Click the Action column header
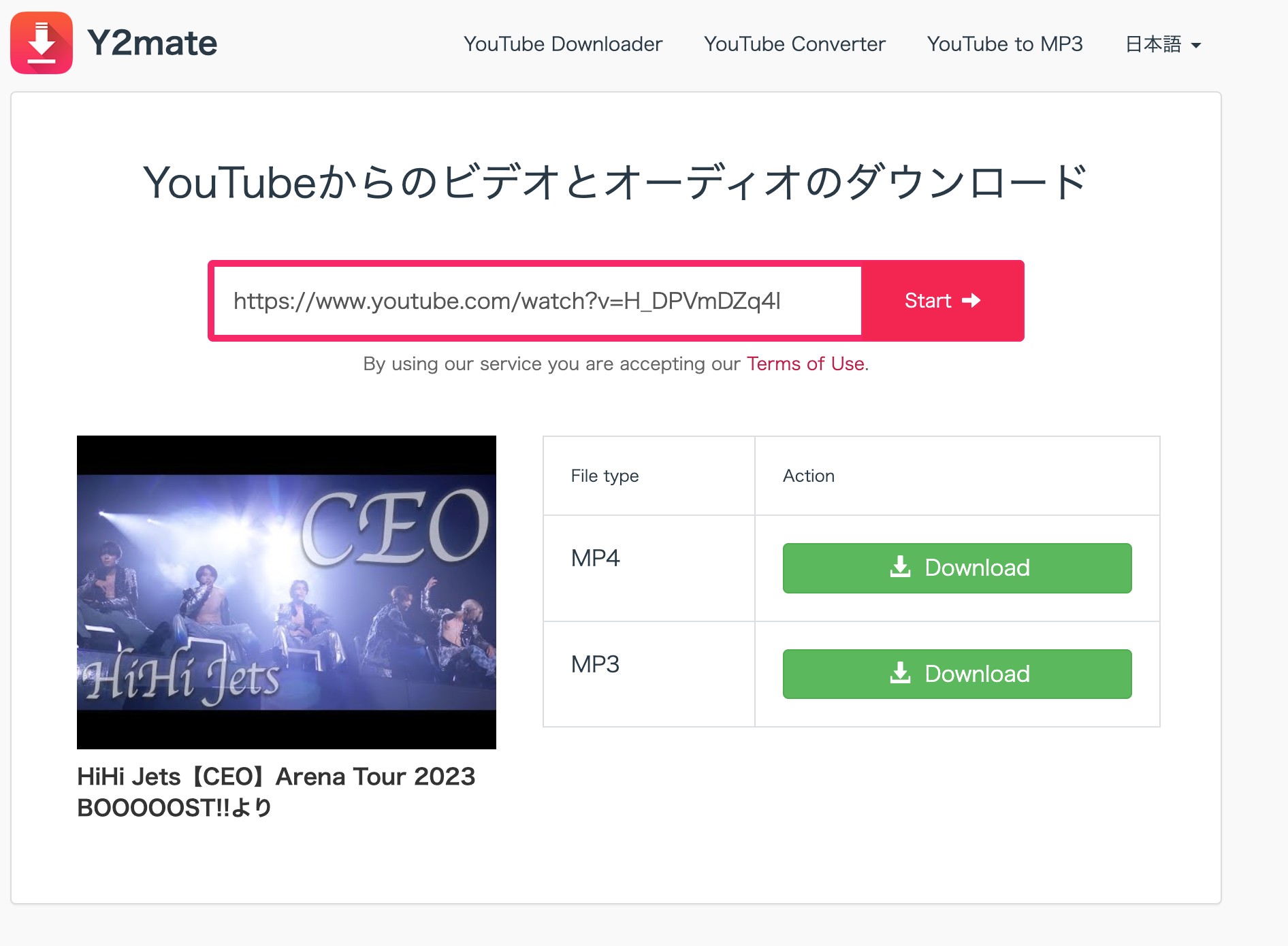Image resolution: width=1288 pixels, height=946 pixels. pyautogui.click(x=957, y=476)
